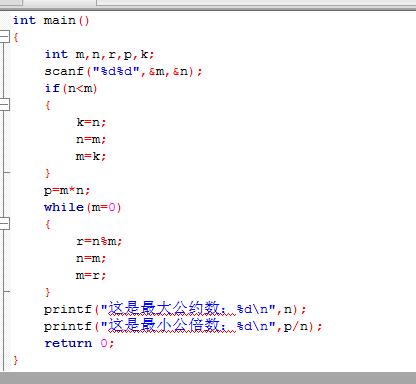
Task: Click the 'while' keyword
Action: pyautogui.click(x=64, y=207)
